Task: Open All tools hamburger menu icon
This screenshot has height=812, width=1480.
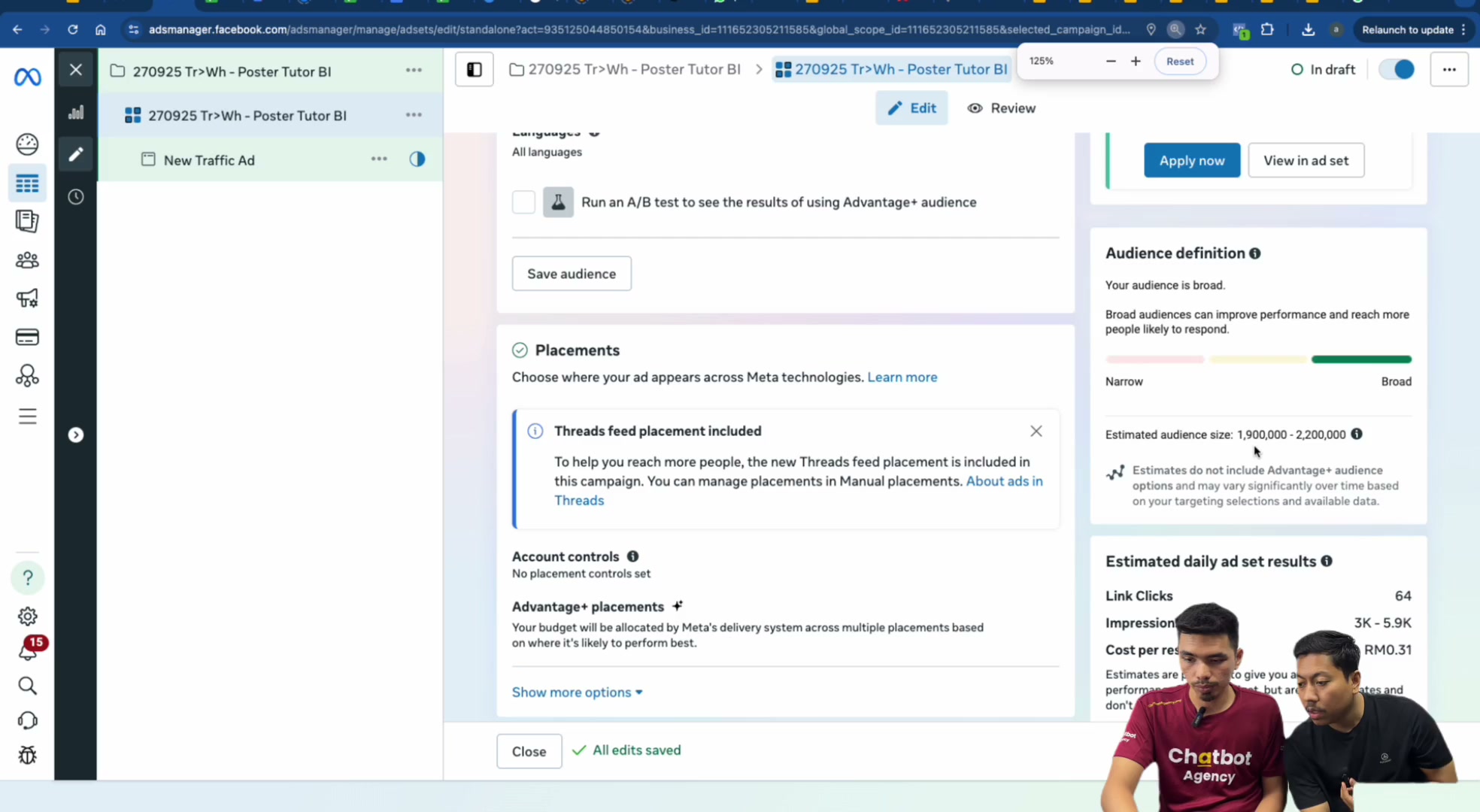Action: (x=27, y=416)
